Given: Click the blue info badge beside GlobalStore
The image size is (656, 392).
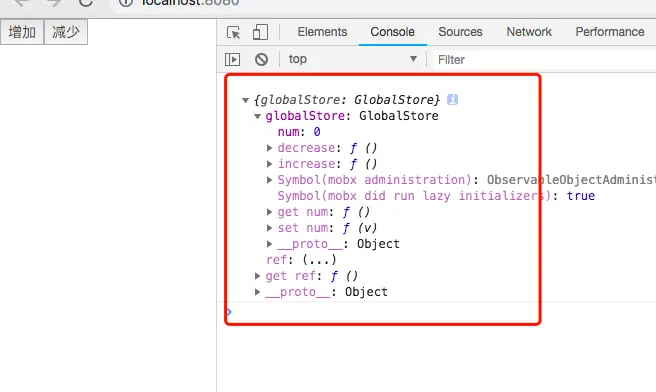Looking at the screenshot, I should click(452, 100).
